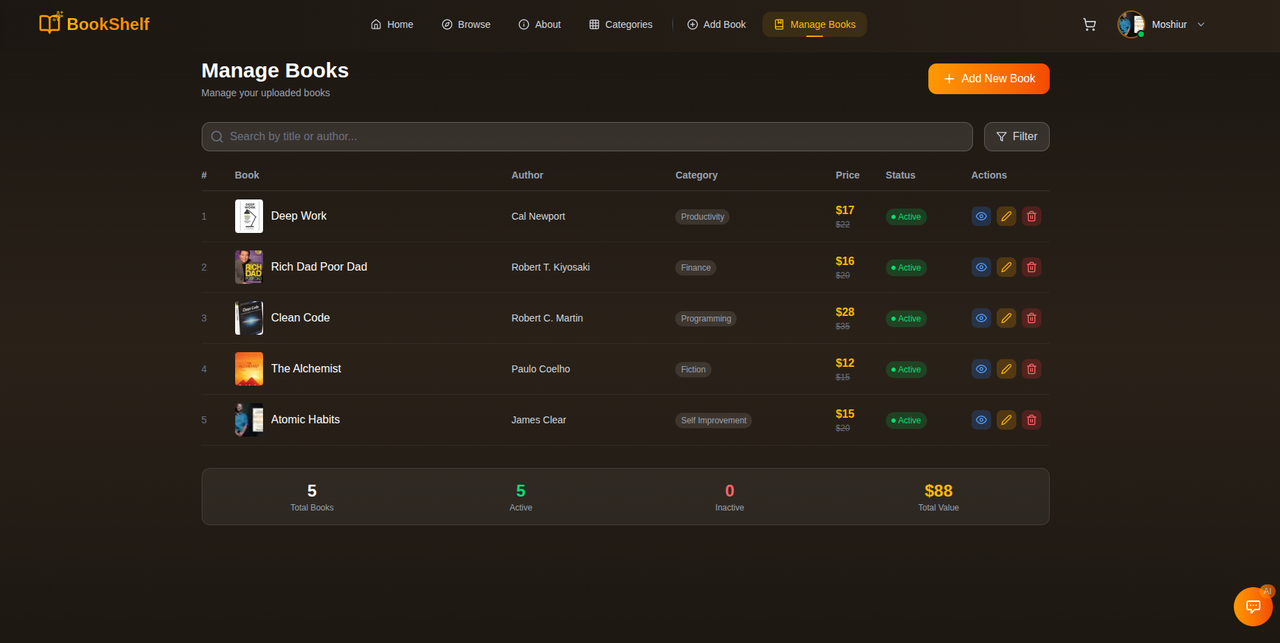The width and height of the screenshot is (1280, 643).
Task: Click the Fiction category tag
Action: (x=693, y=369)
